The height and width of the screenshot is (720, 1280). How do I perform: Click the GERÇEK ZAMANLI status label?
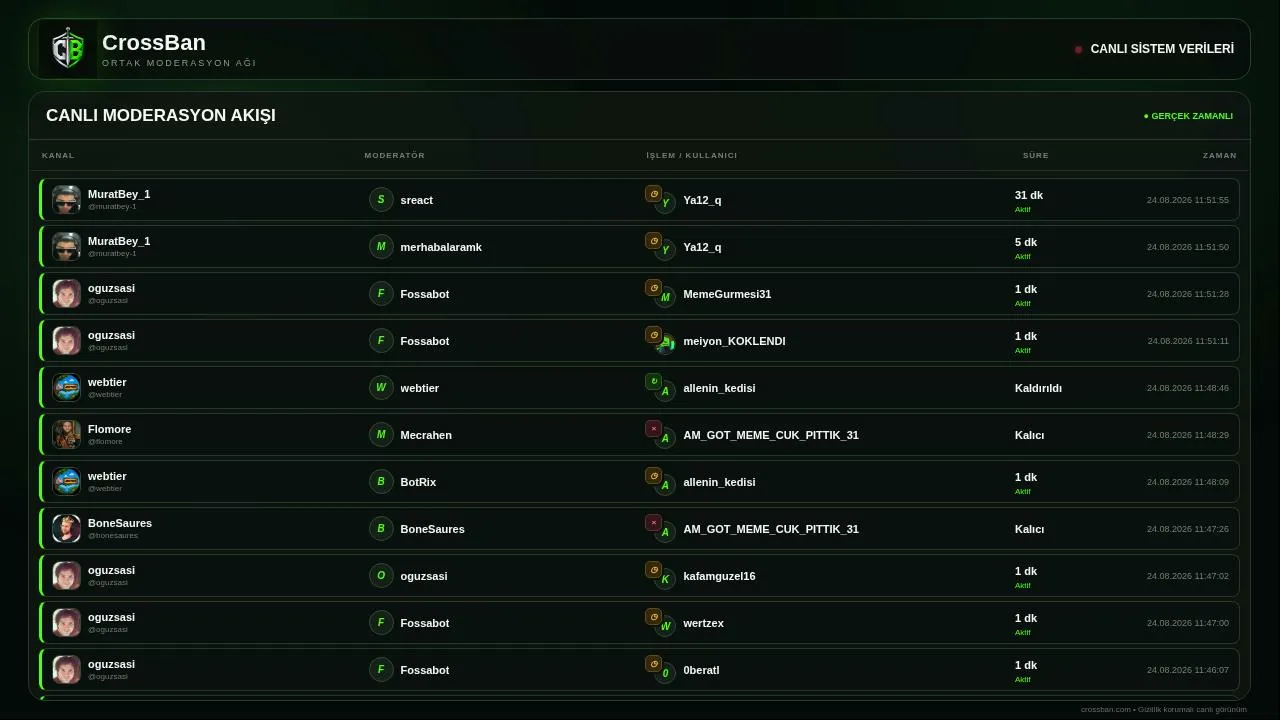point(1188,116)
